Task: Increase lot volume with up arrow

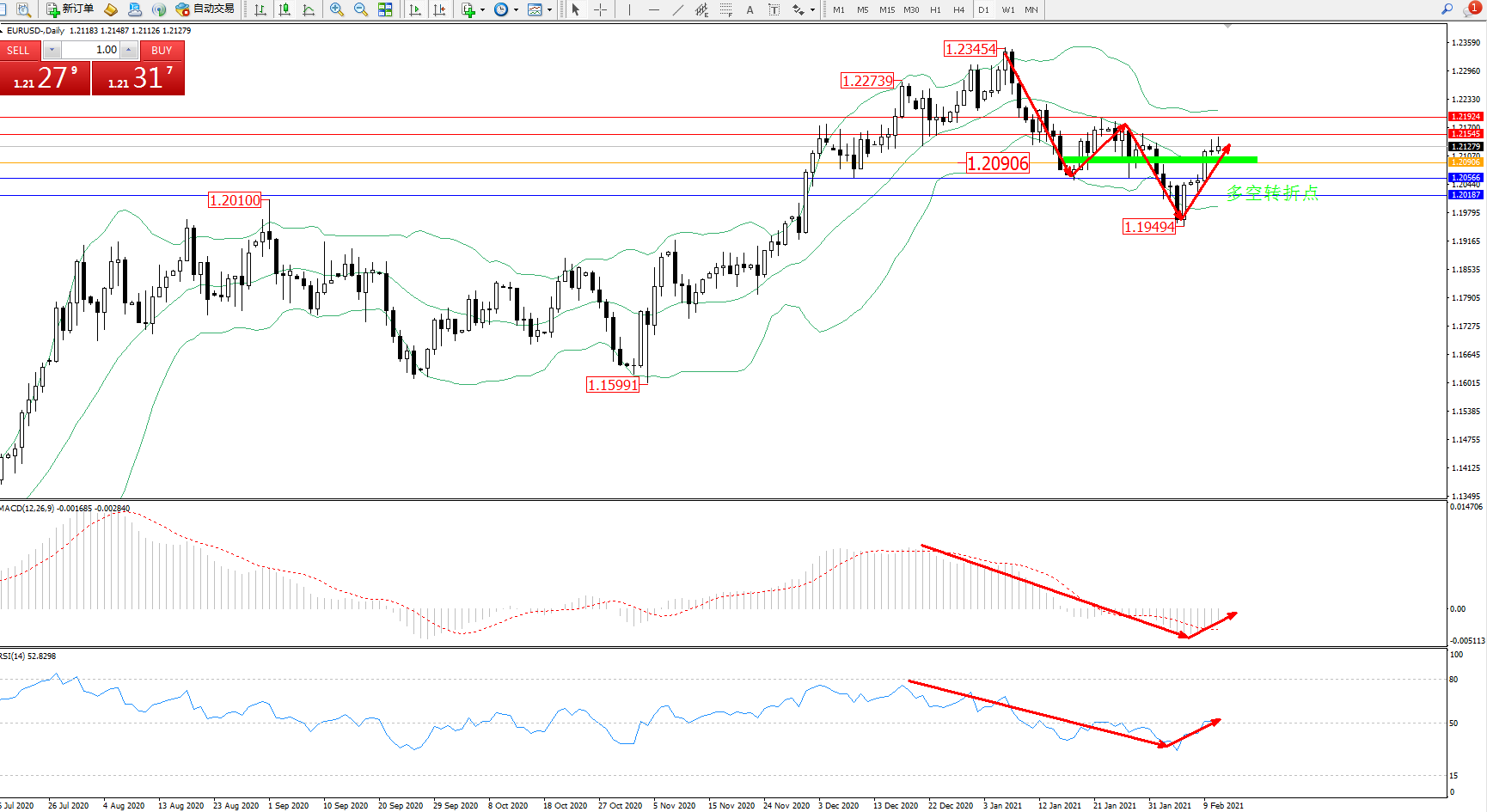Action: click(129, 51)
